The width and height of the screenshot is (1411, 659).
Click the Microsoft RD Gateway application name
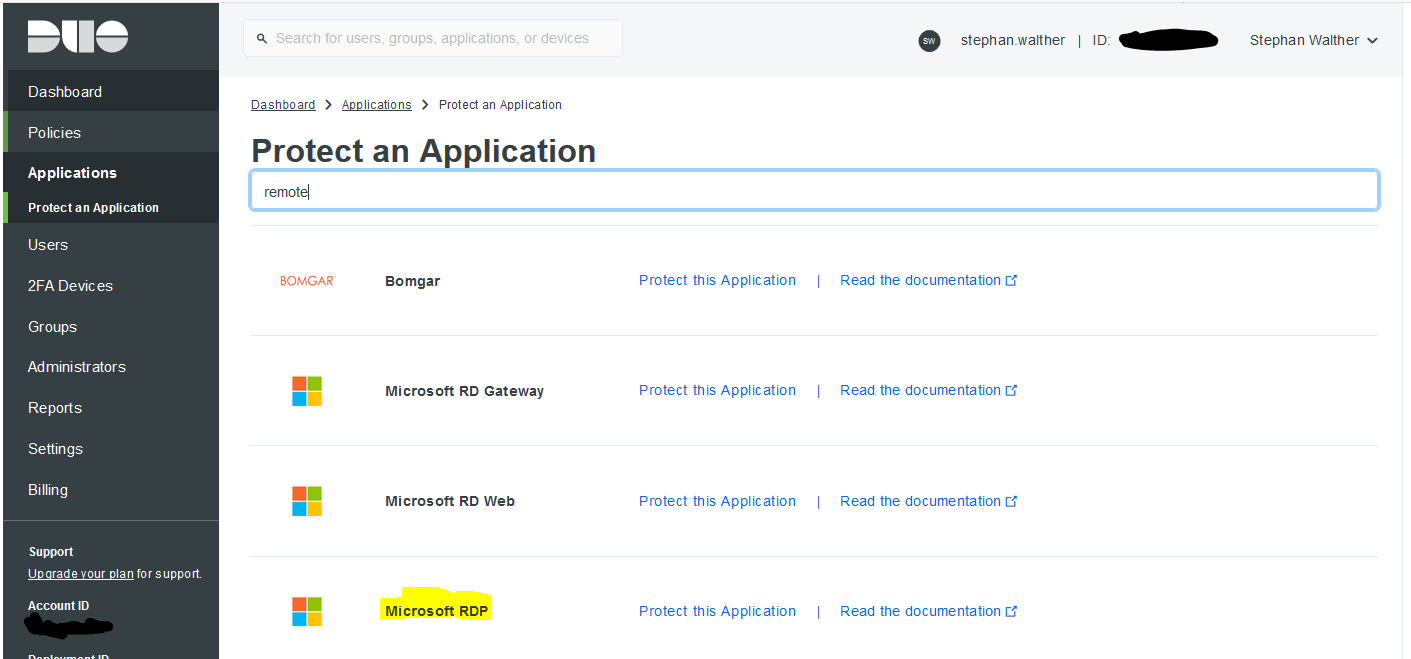click(464, 391)
